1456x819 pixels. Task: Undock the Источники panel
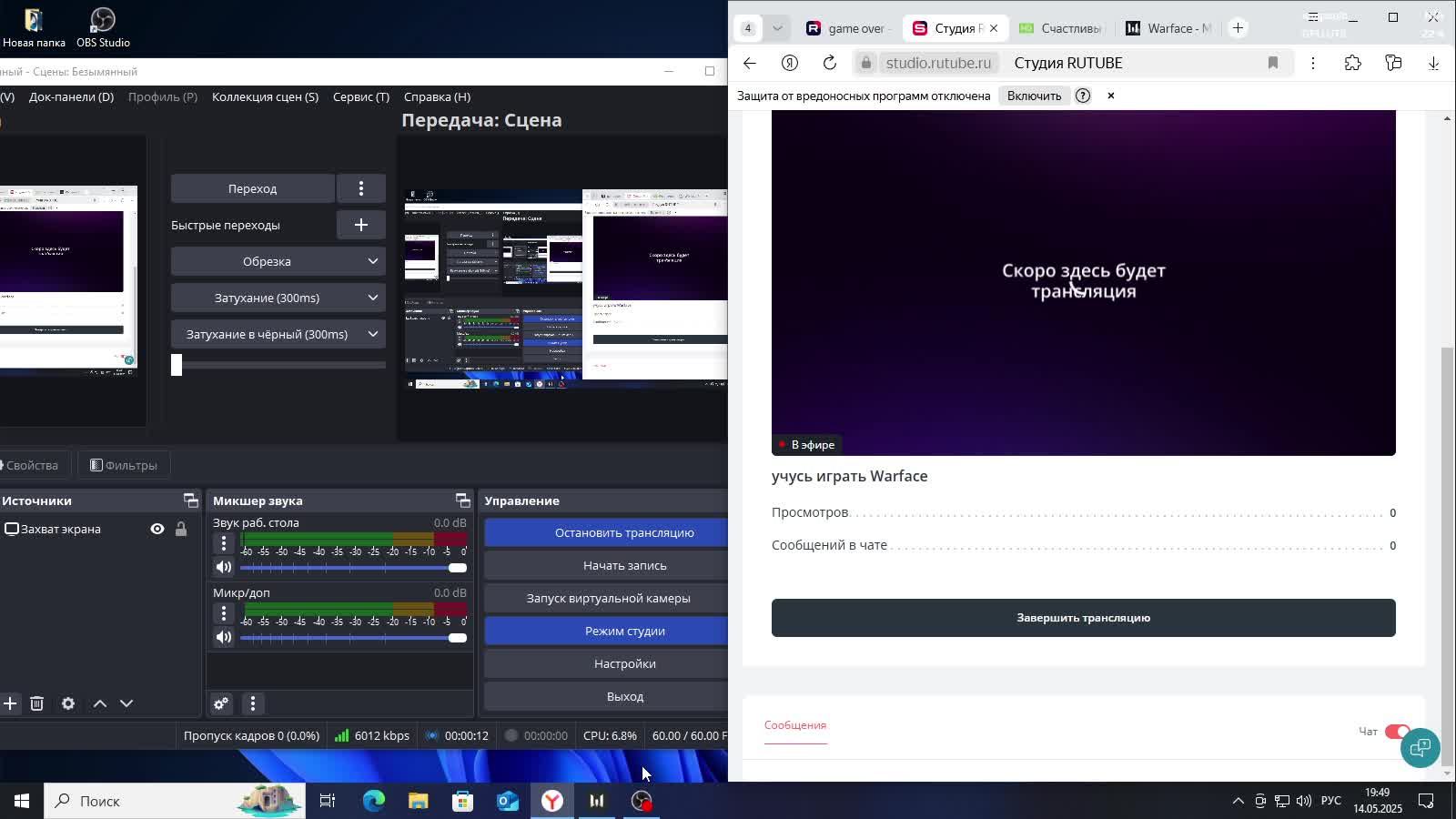190,500
